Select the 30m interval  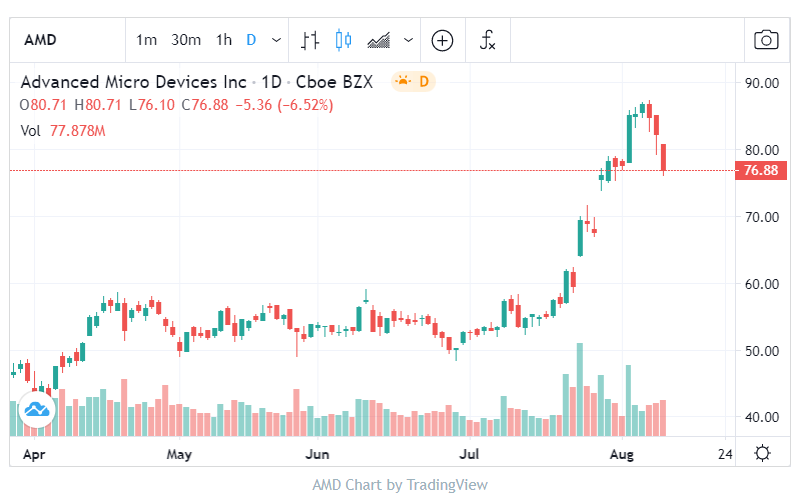[186, 40]
